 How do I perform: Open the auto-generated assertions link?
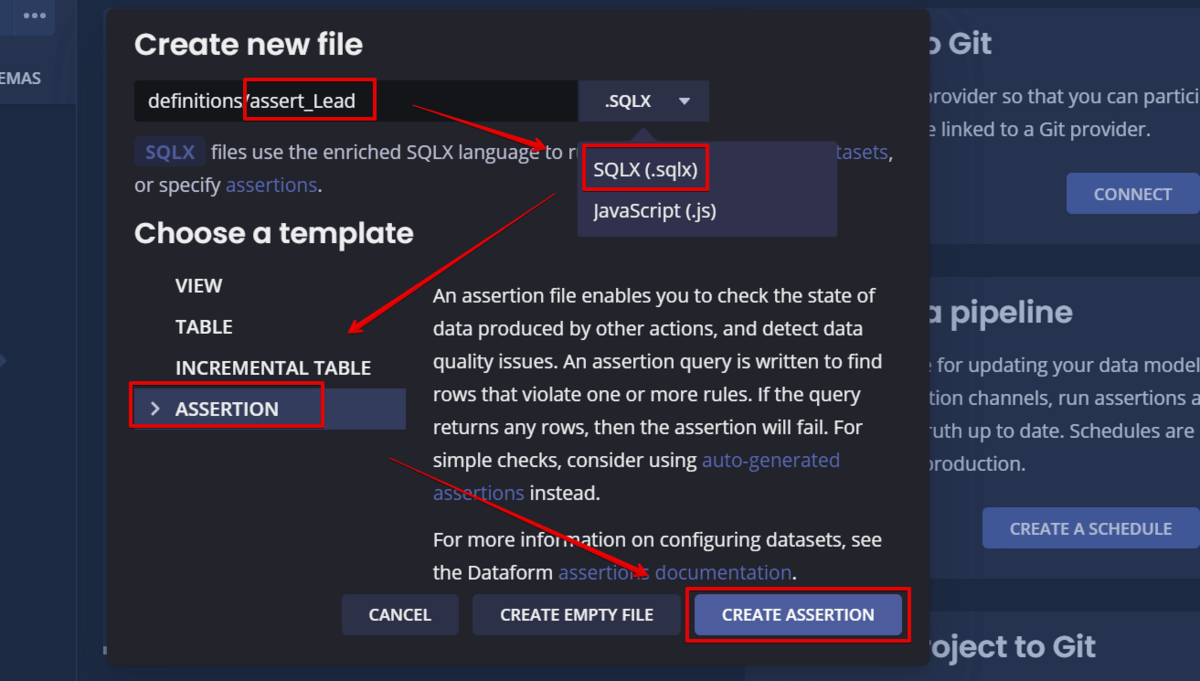(x=770, y=461)
